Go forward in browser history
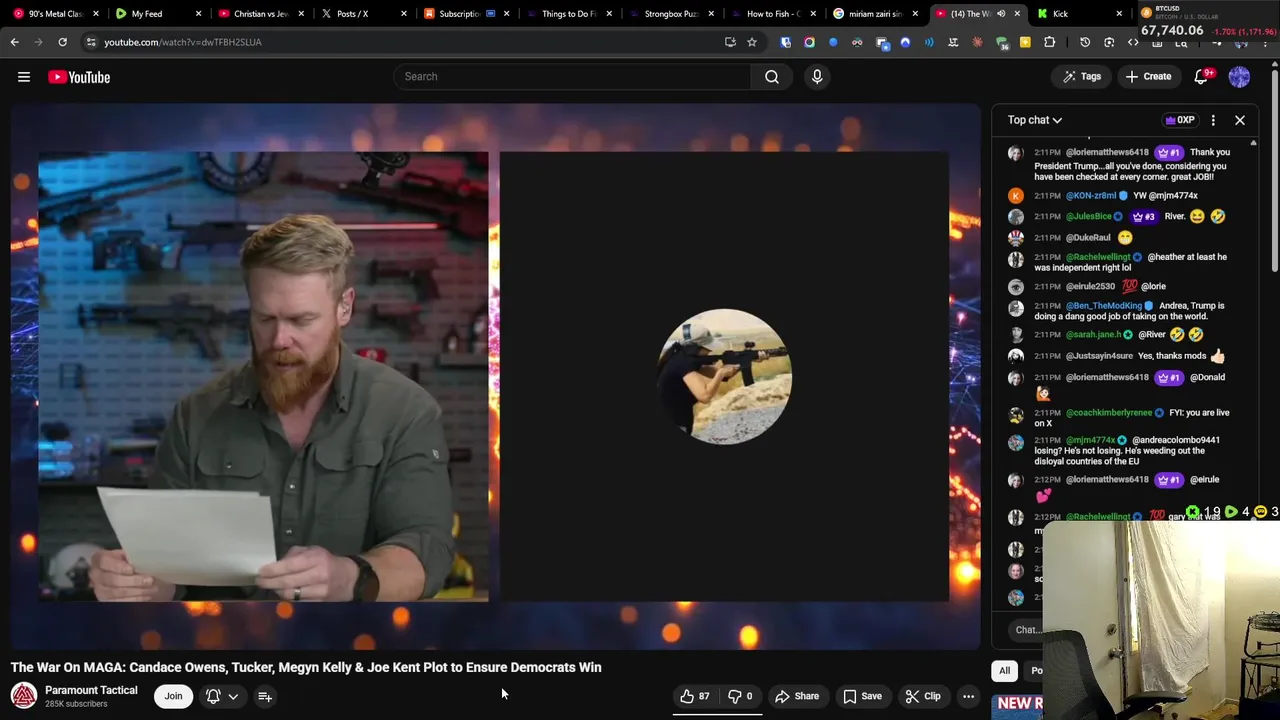The height and width of the screenshot is (720, 1280). point(38,42)
